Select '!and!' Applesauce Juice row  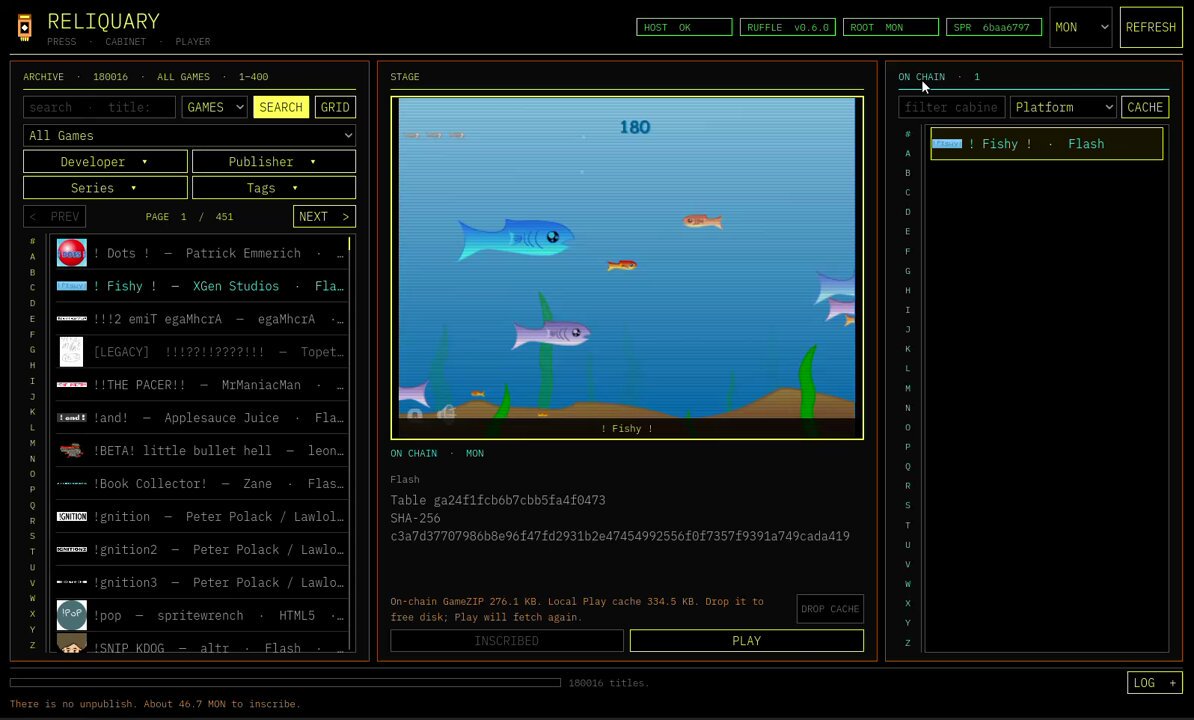(x=201, y=418)
